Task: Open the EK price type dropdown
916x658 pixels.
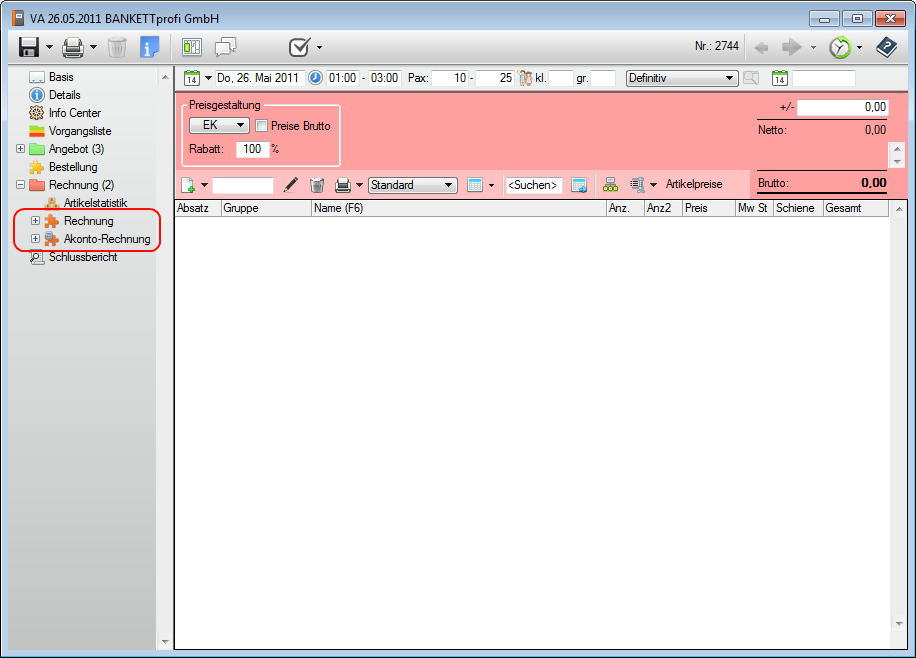Action: pos(219,126)
